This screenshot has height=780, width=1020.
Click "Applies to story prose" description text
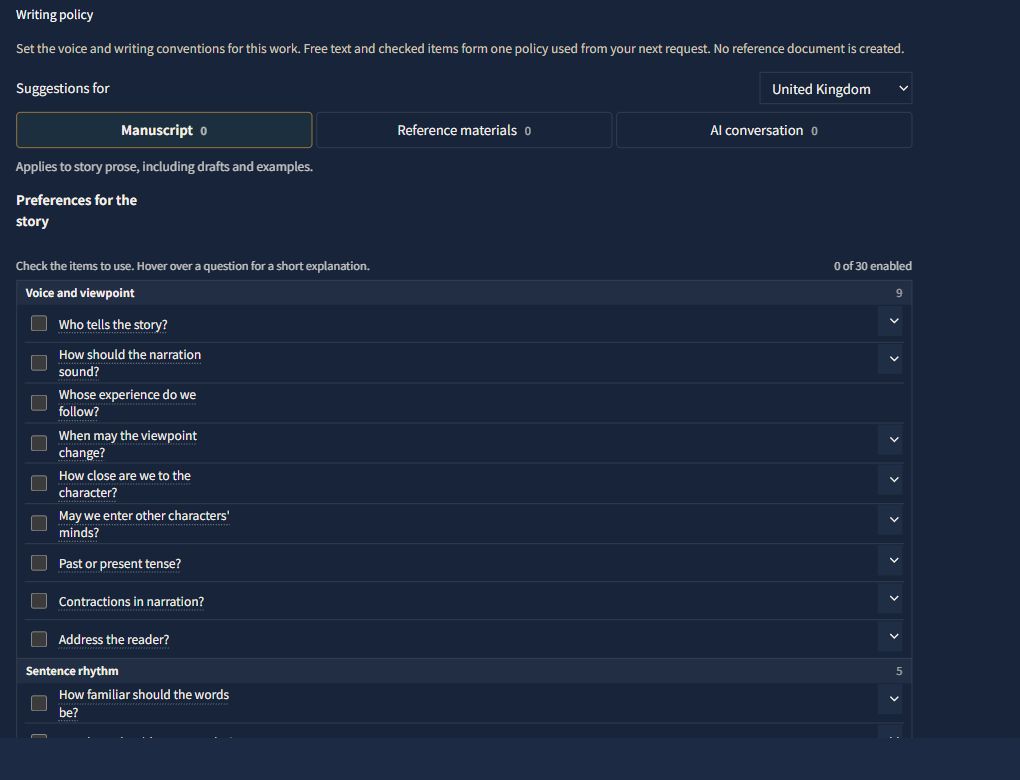coord(165,167)
